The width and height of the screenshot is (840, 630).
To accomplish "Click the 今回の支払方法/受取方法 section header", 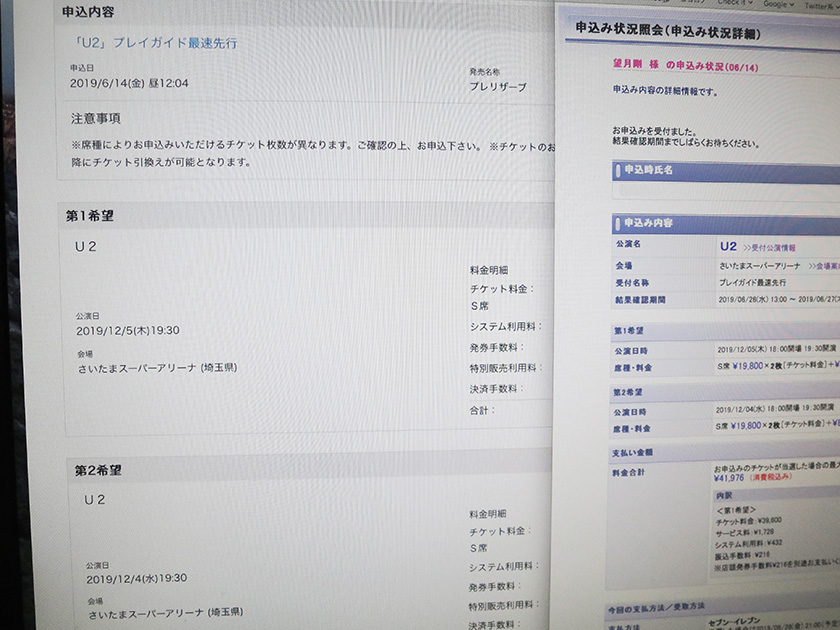I will (x=656, y=609).
